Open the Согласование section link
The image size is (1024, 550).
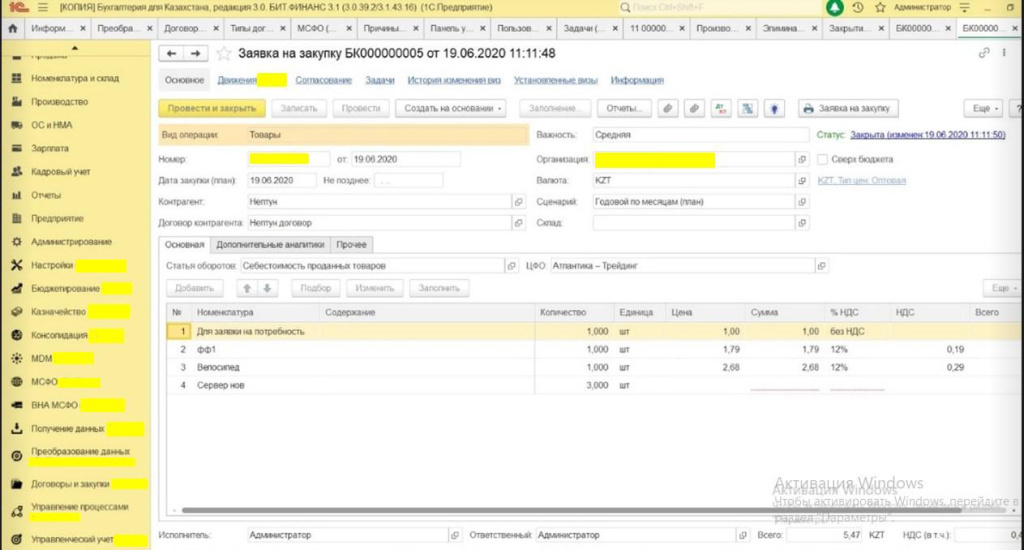(x=324, y=80)
